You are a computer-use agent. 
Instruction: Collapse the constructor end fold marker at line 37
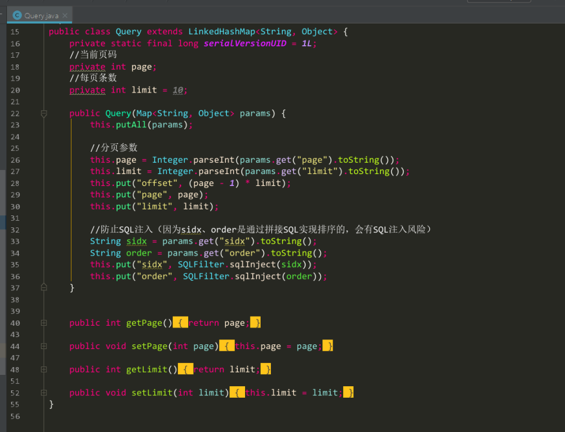pyautogui.click(x=44, y=288)
